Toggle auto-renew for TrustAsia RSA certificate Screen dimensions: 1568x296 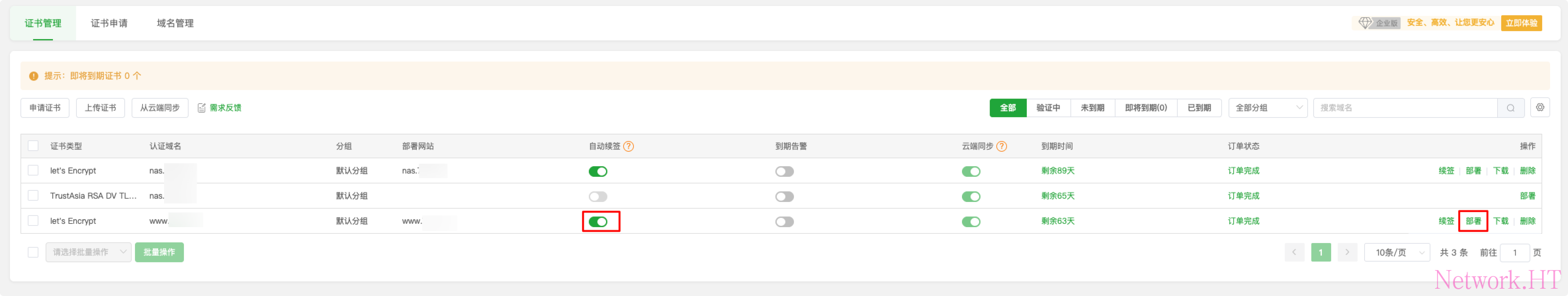(598, 197)
